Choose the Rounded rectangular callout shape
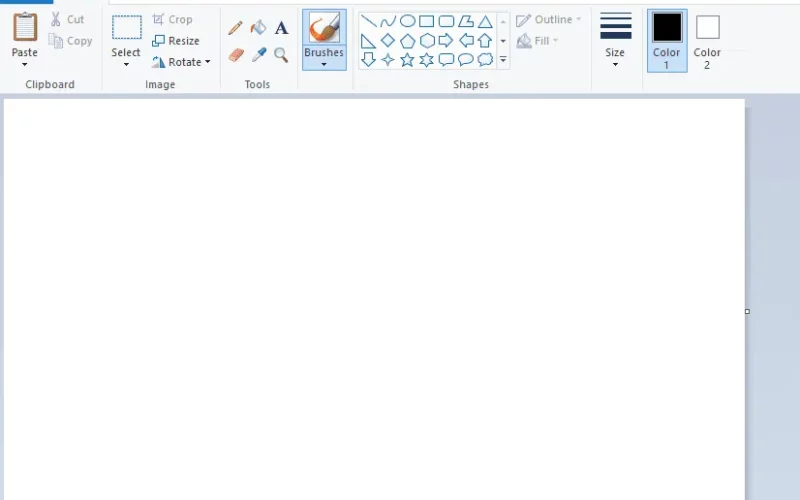Screen dimensions: 800x500 446,60
